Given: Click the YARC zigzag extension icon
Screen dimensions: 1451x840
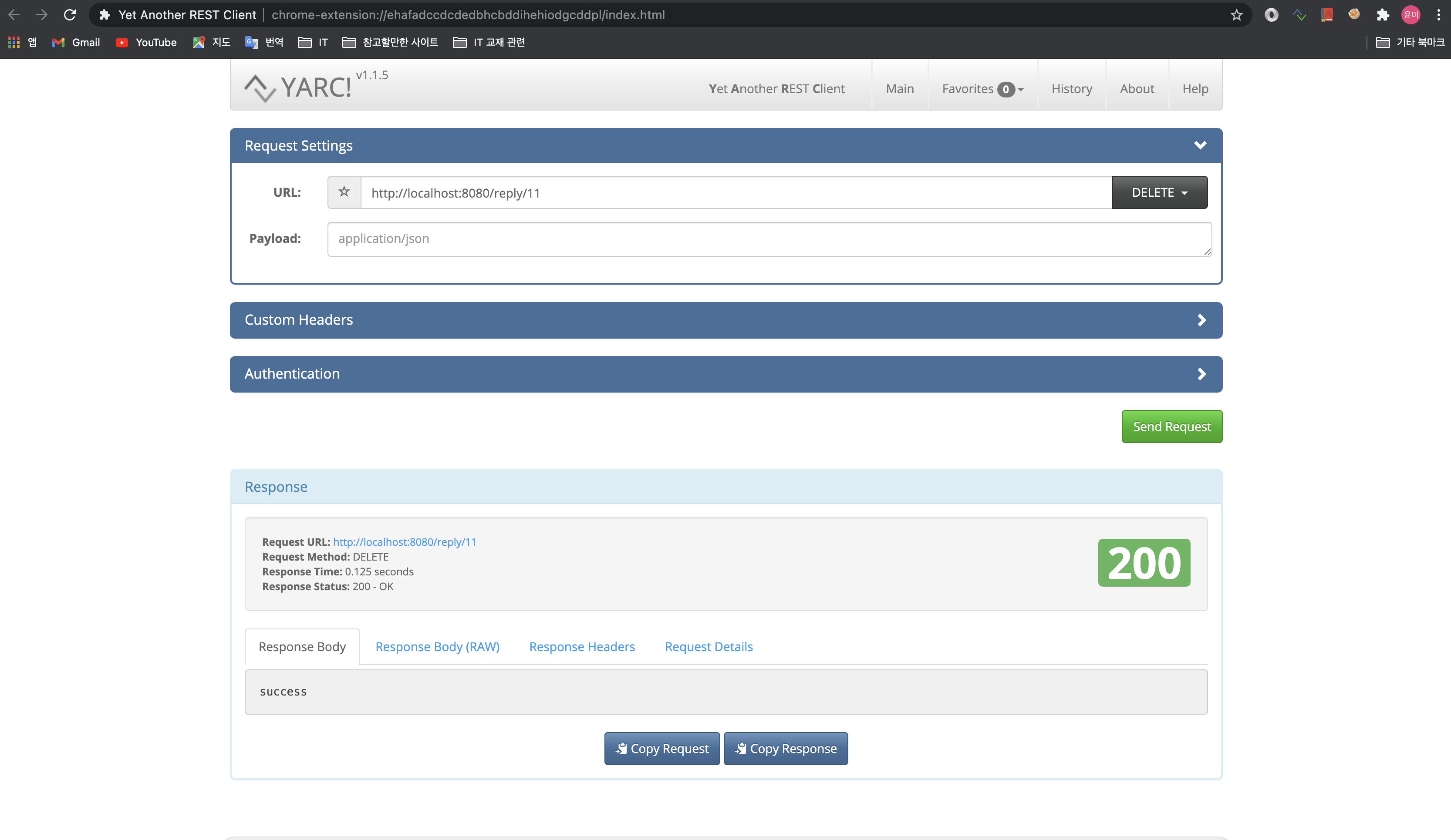Looking at the screenshot, I should tap(1299, 15).
